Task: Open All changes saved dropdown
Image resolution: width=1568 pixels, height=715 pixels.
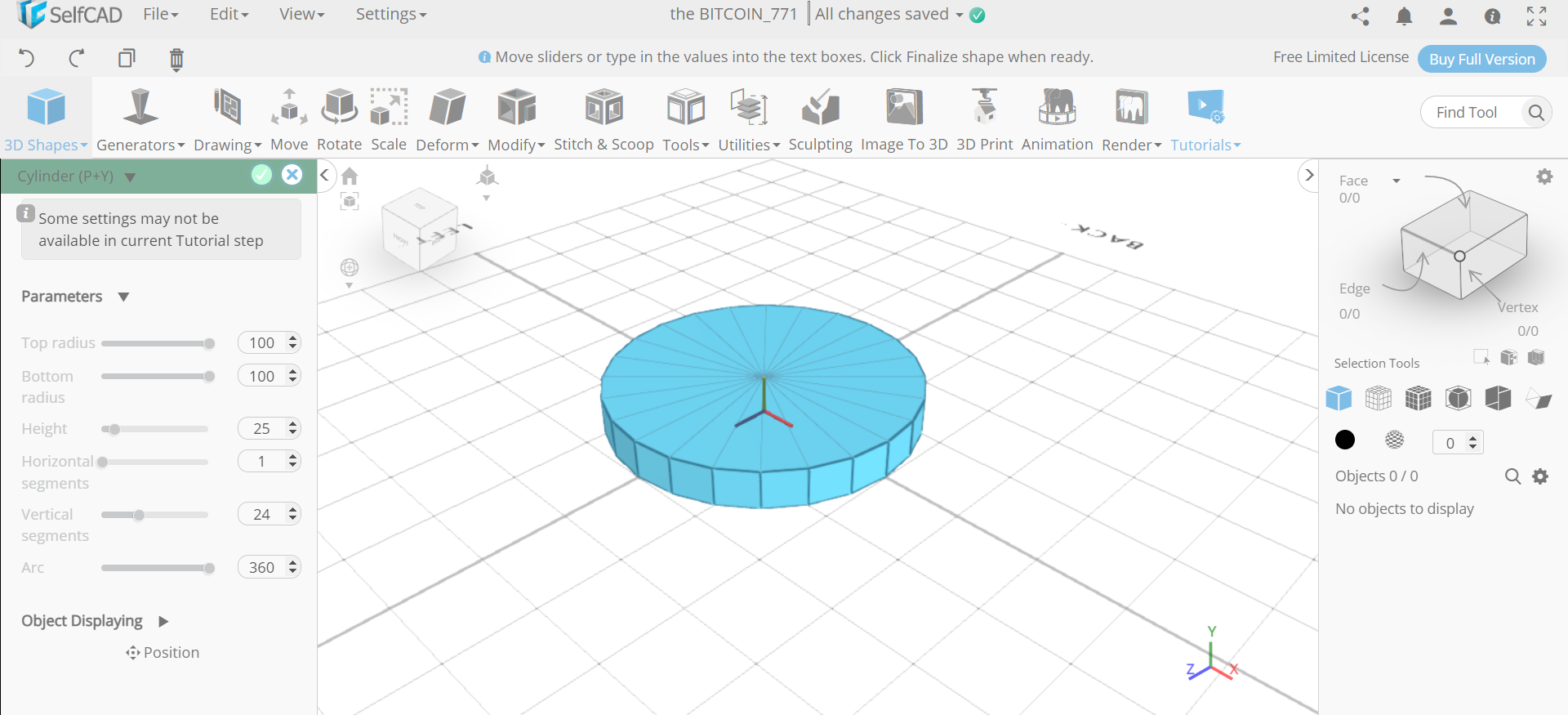Action: (x=959, y=15)
